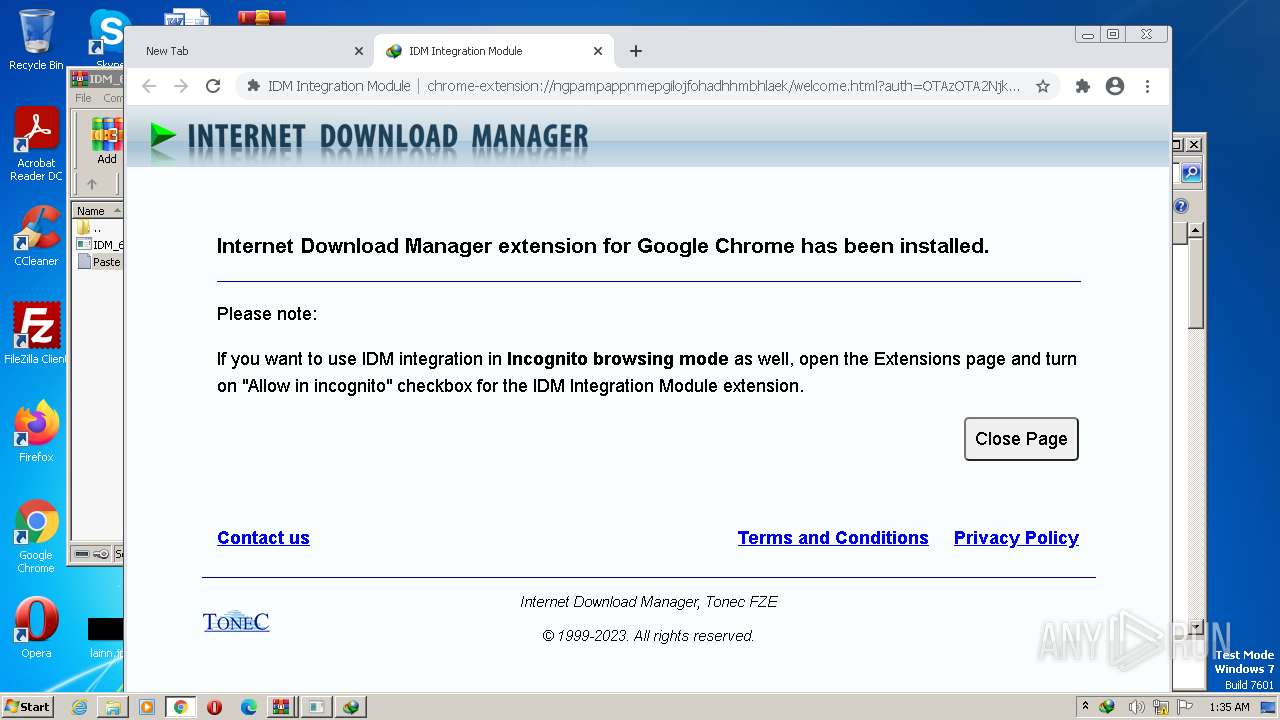Click the help icon in the background window
Image resolution: width=1280 pixels, height=720 pixels.
pyautogui.click(x=1181, y=206)
